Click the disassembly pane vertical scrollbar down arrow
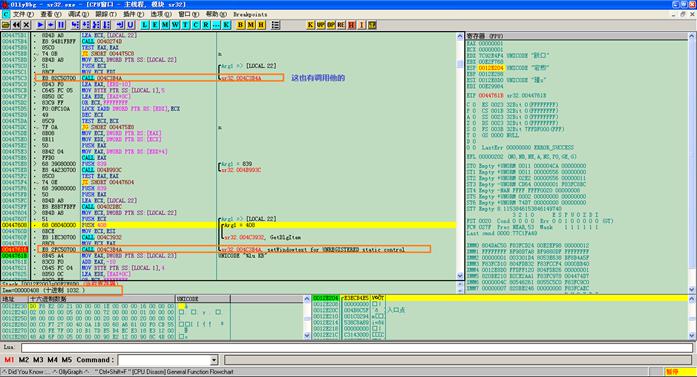This screenshot has height=377, width=697. tap(460, 276)
